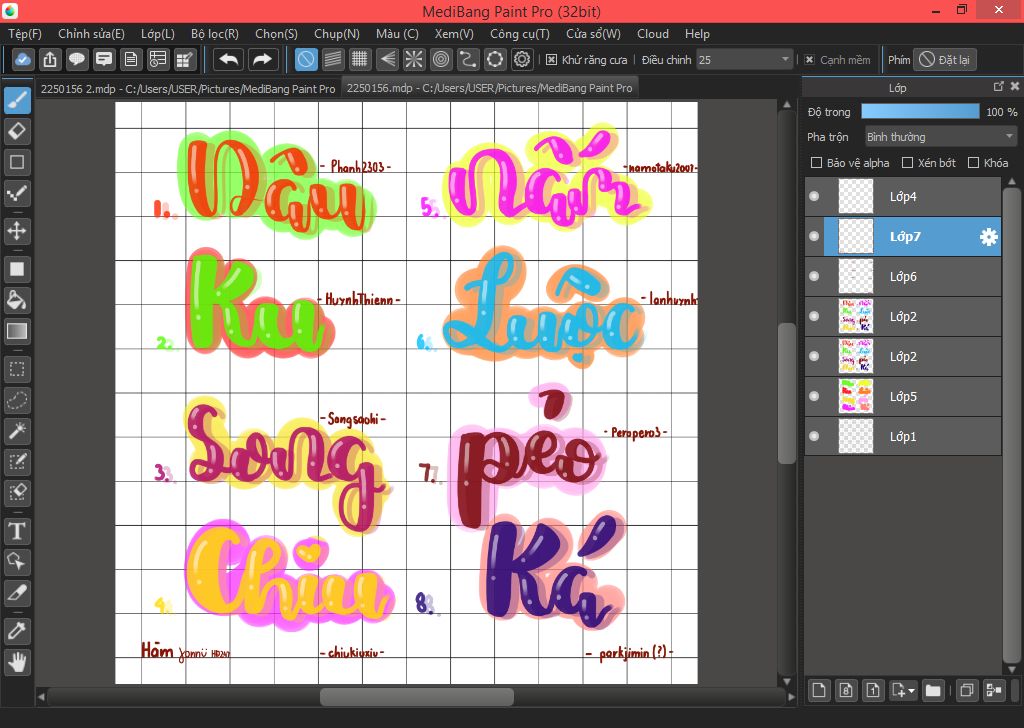Hide layer Lớp1
This screenshot has width=1024, height=728.
[814, 436]
